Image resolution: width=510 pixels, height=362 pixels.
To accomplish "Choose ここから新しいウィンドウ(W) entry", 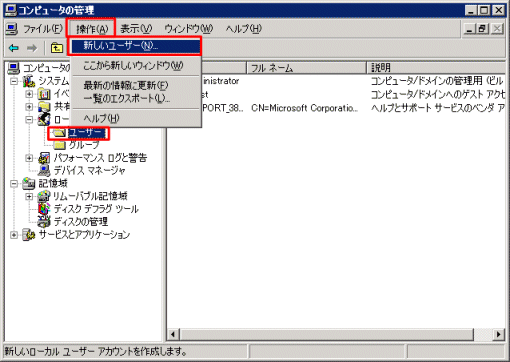I will [x=135, y=66].
